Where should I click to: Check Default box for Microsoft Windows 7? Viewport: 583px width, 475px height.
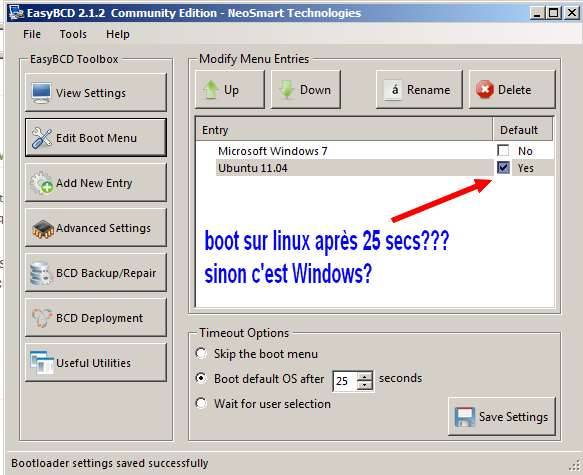pyautogui.click(x=503, y=151)
